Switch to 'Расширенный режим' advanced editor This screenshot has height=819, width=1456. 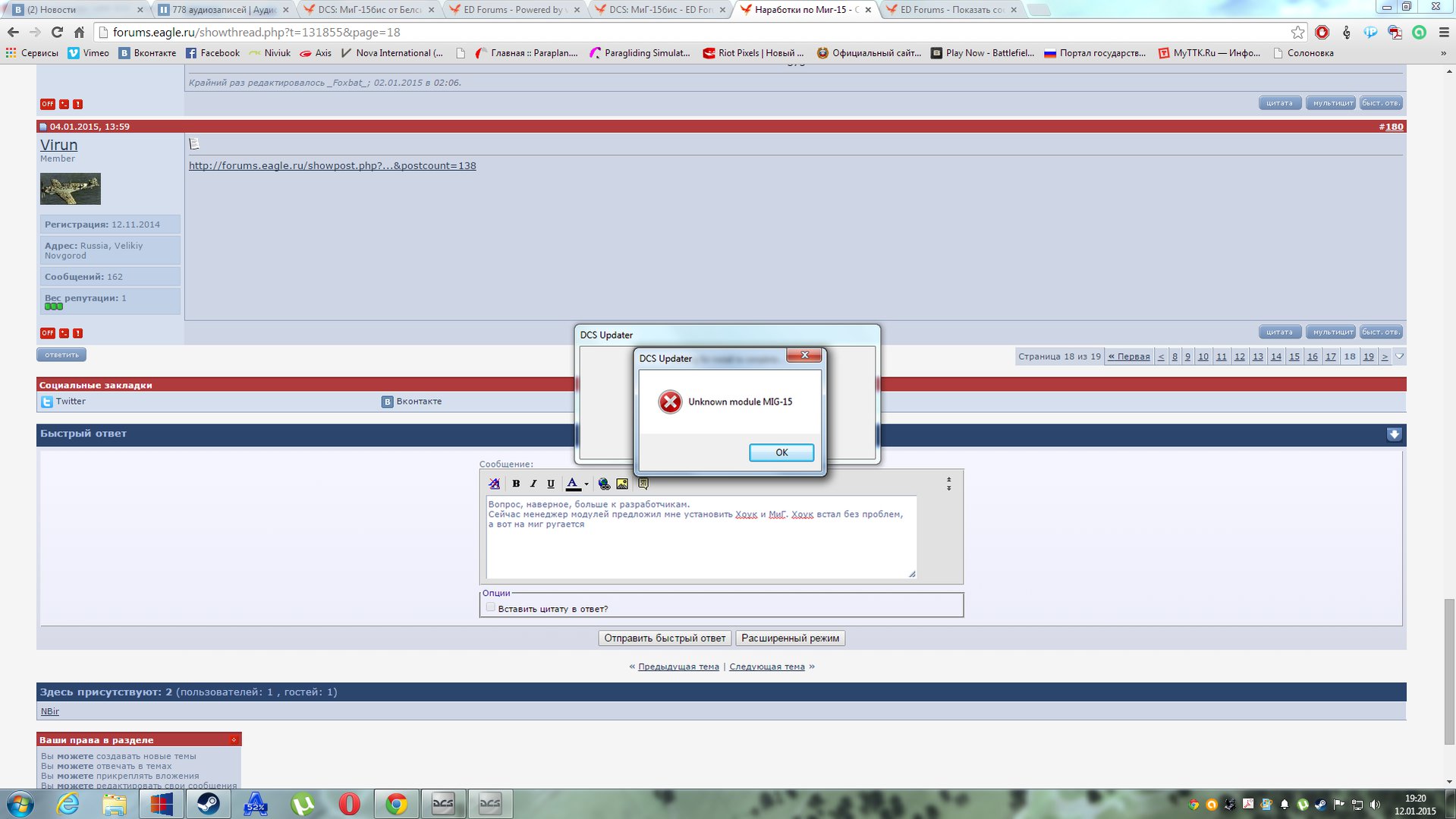(790, 638)
